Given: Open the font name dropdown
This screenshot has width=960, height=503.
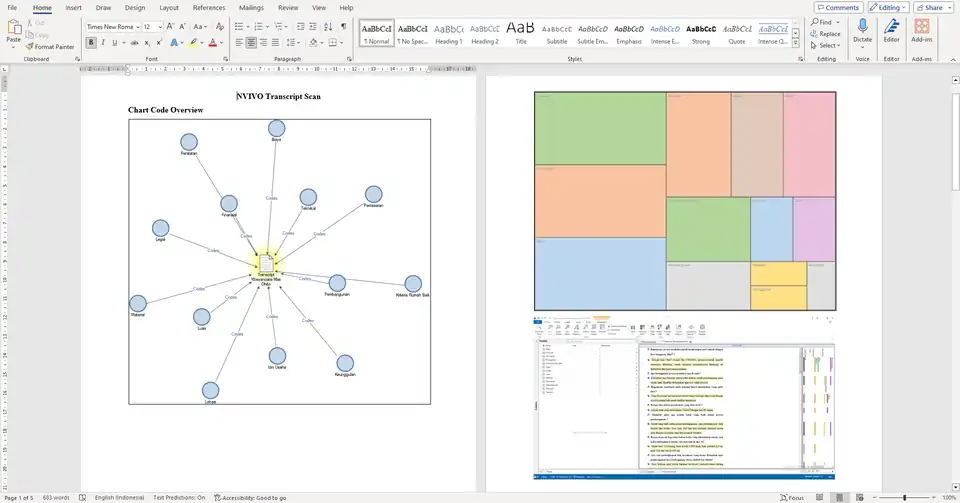Looking at the screenshot, I should pyautogui.click(x=138, y=27).
